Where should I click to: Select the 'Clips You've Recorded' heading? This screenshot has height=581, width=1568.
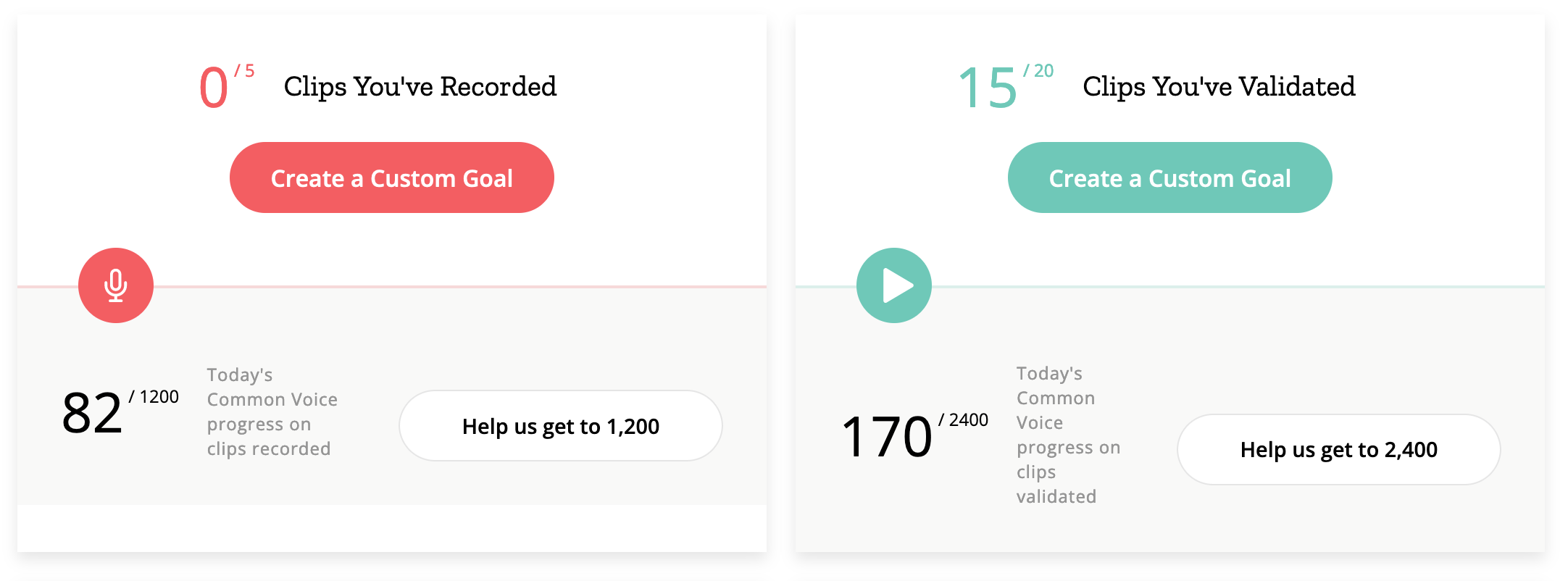coord(420,86)
